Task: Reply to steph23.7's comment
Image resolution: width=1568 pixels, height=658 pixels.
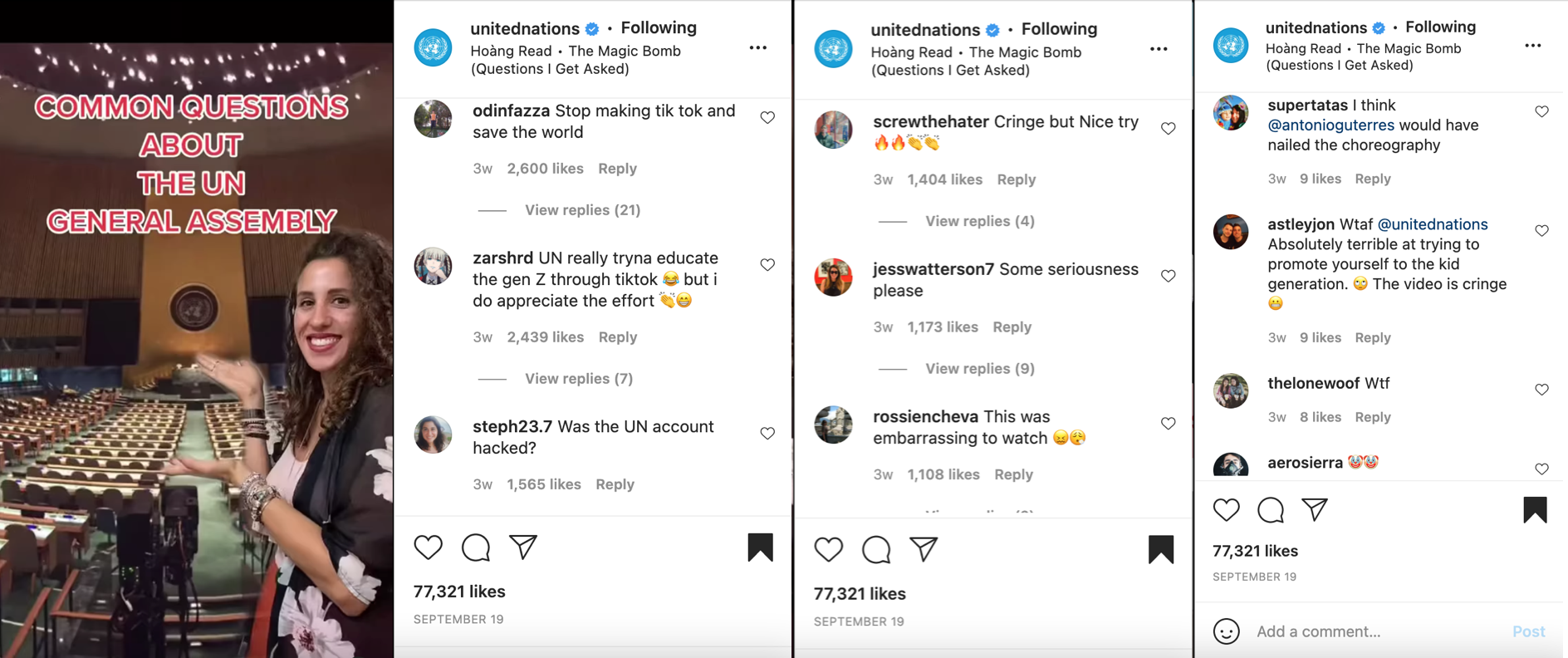Action: pos(615,484)
